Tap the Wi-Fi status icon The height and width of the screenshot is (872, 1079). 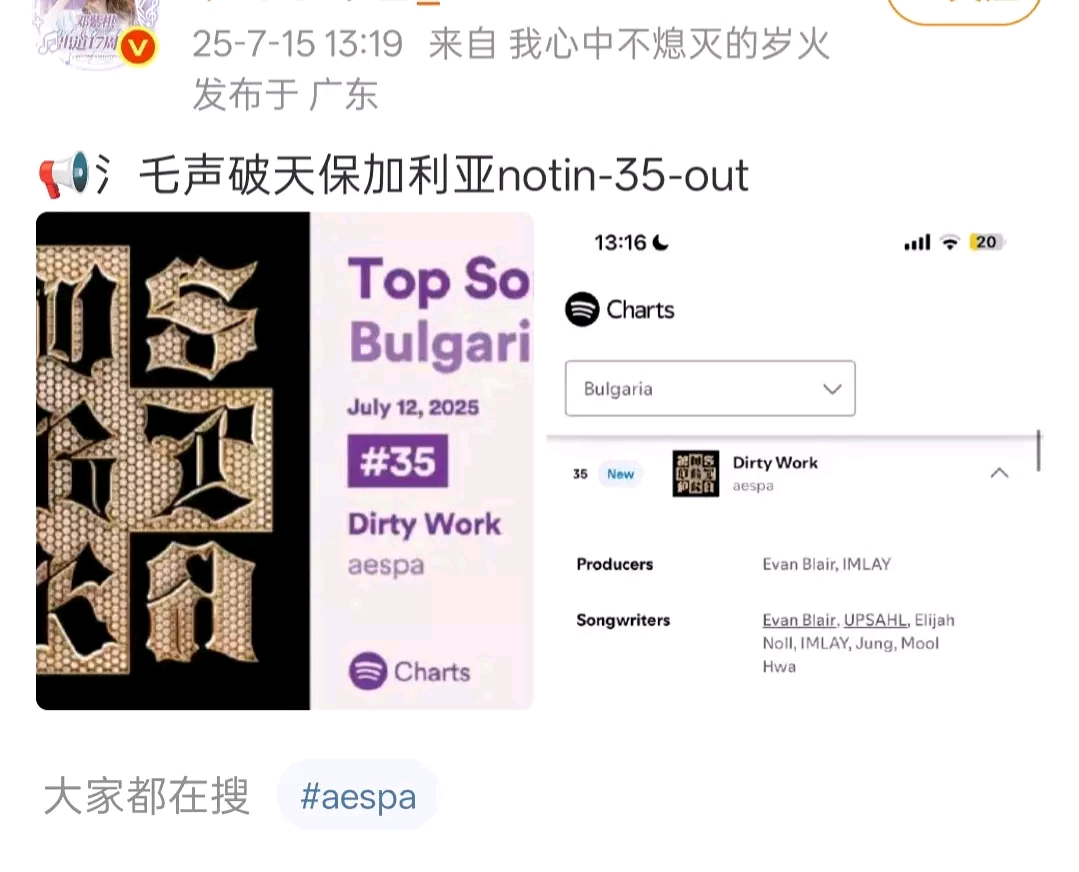(x=950, y=242)
